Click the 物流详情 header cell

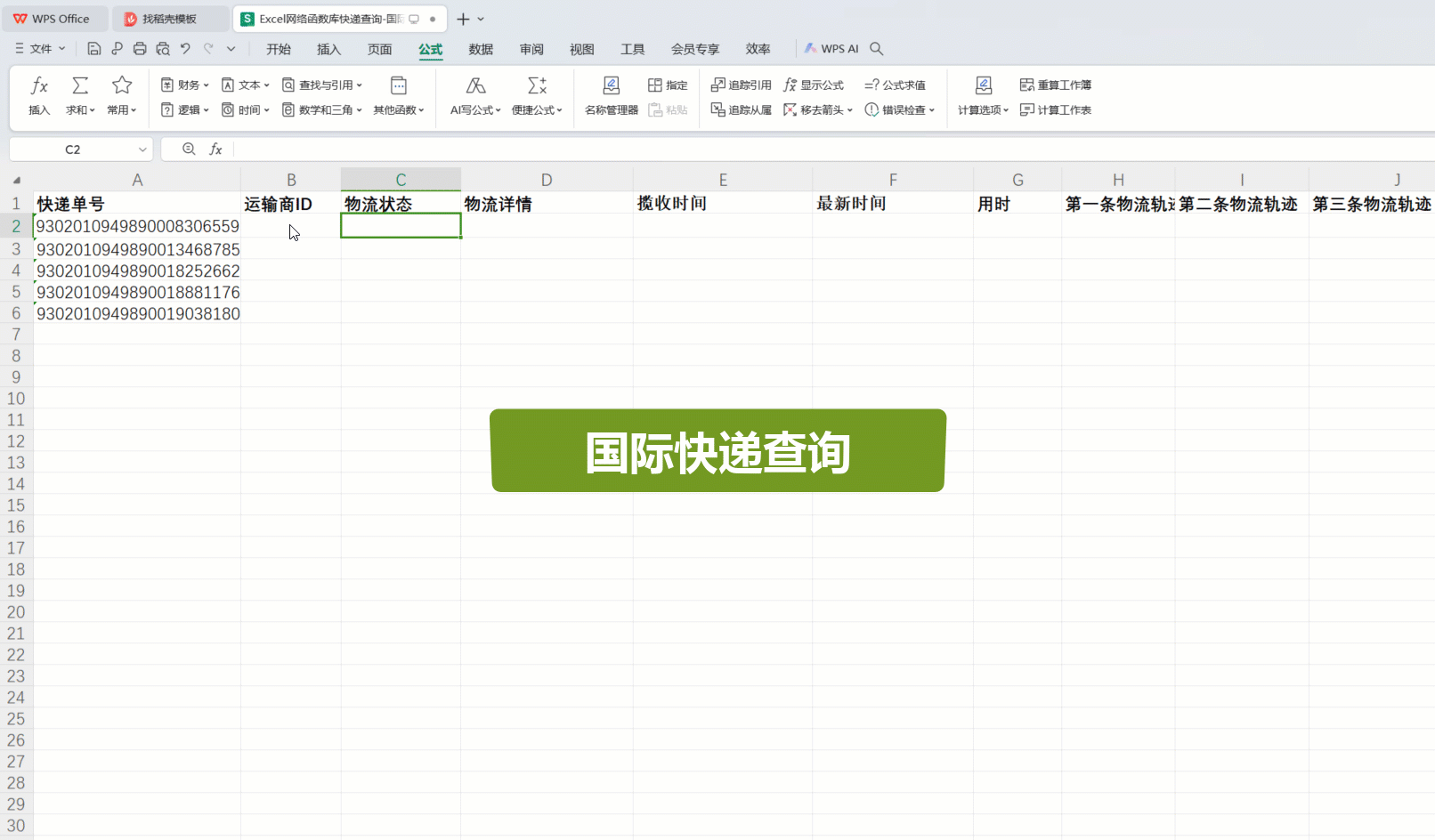(547, 204)
